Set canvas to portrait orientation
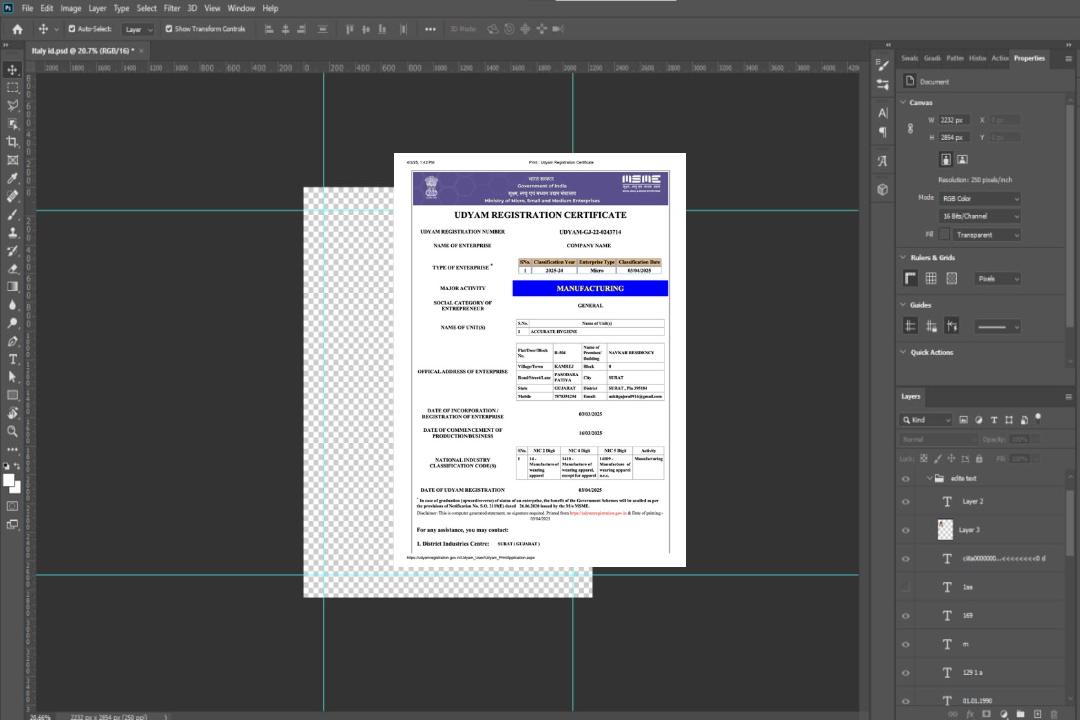This screenshot has width=1080, height=720. [946, 159]
